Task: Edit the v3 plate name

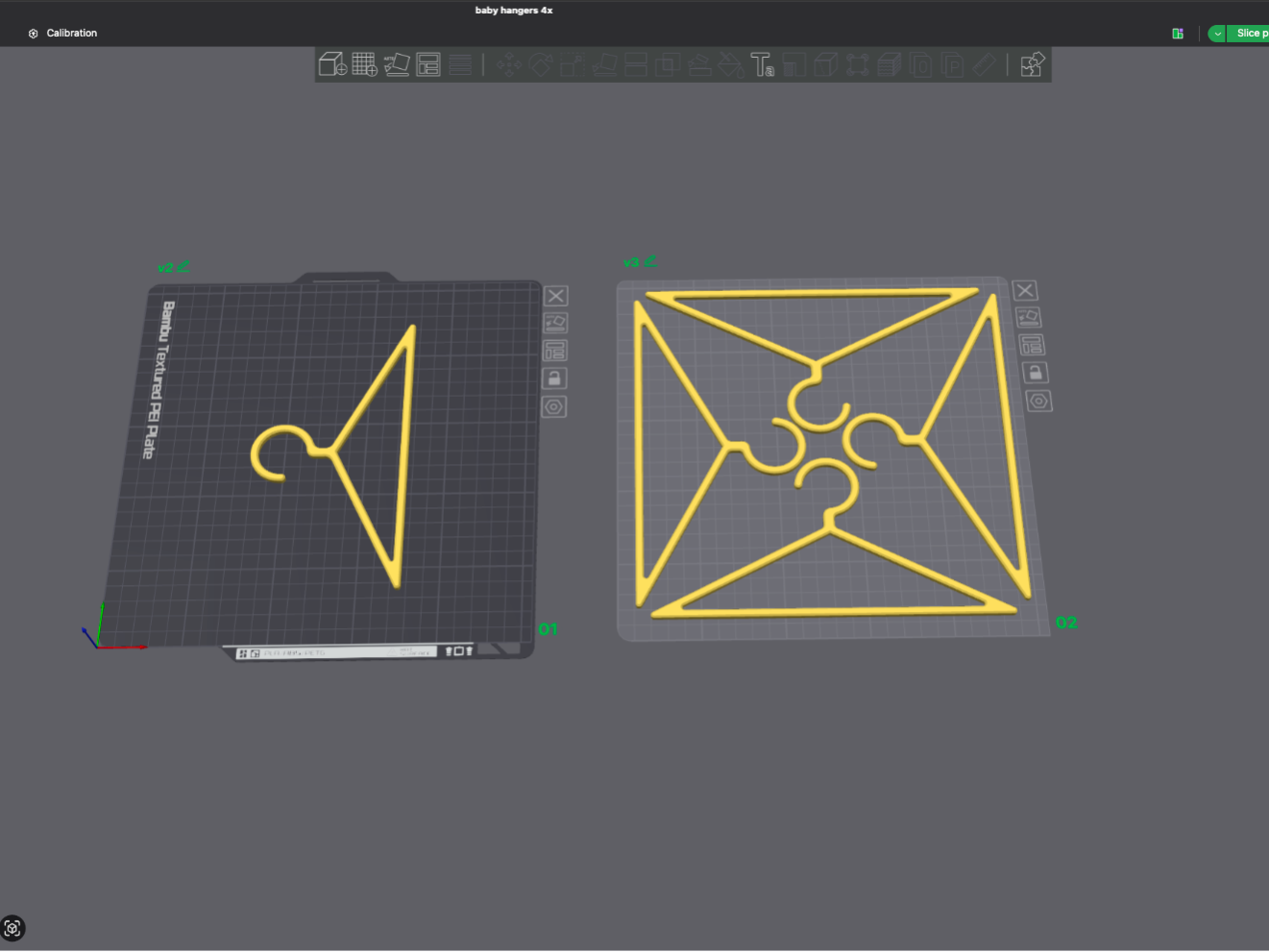Action: [649, 261]
